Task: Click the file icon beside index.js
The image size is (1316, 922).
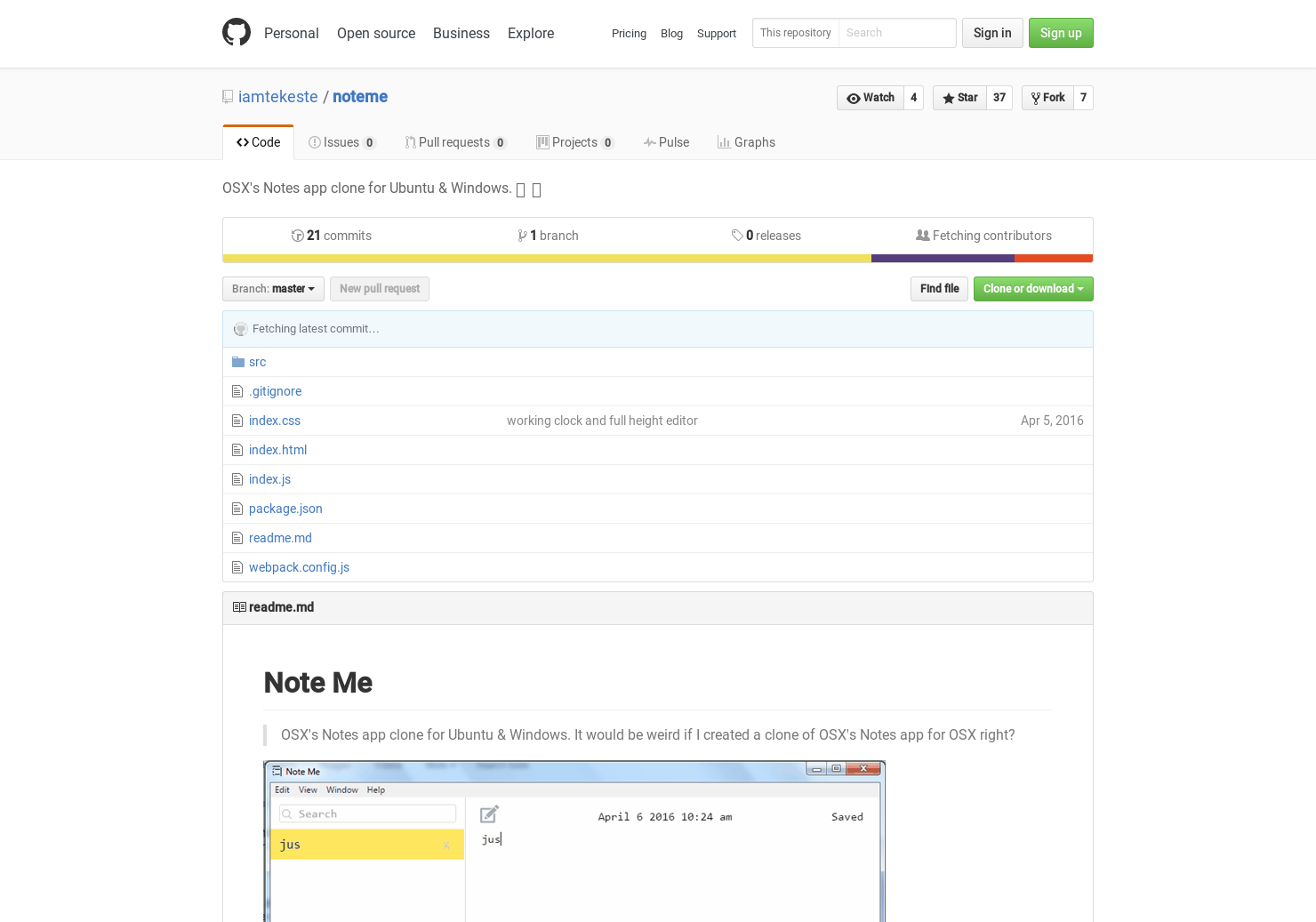Action: tap(237, 479)
